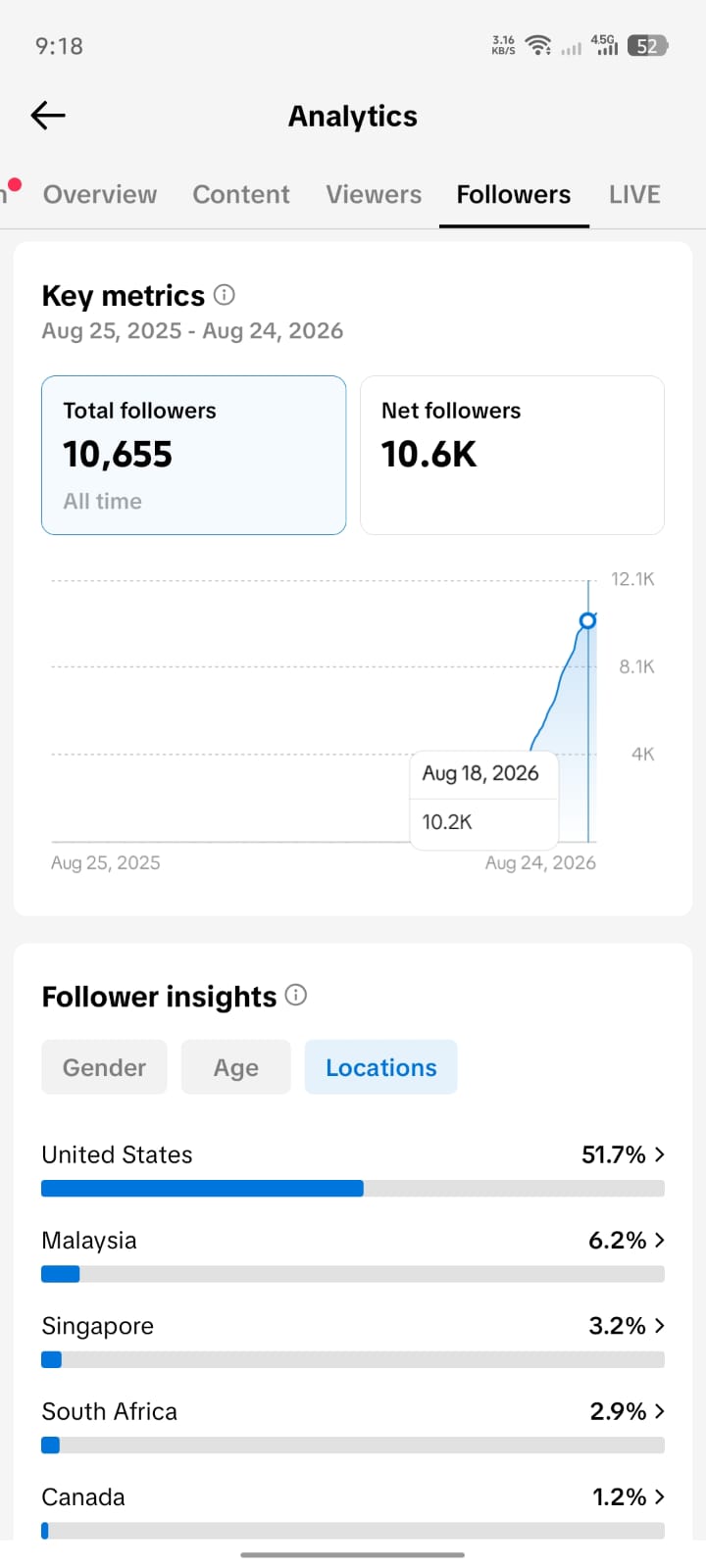The height and width of the screenshot is (1568, 706).
Task: Tap the battery indicator icon
Action: (647, 45)
